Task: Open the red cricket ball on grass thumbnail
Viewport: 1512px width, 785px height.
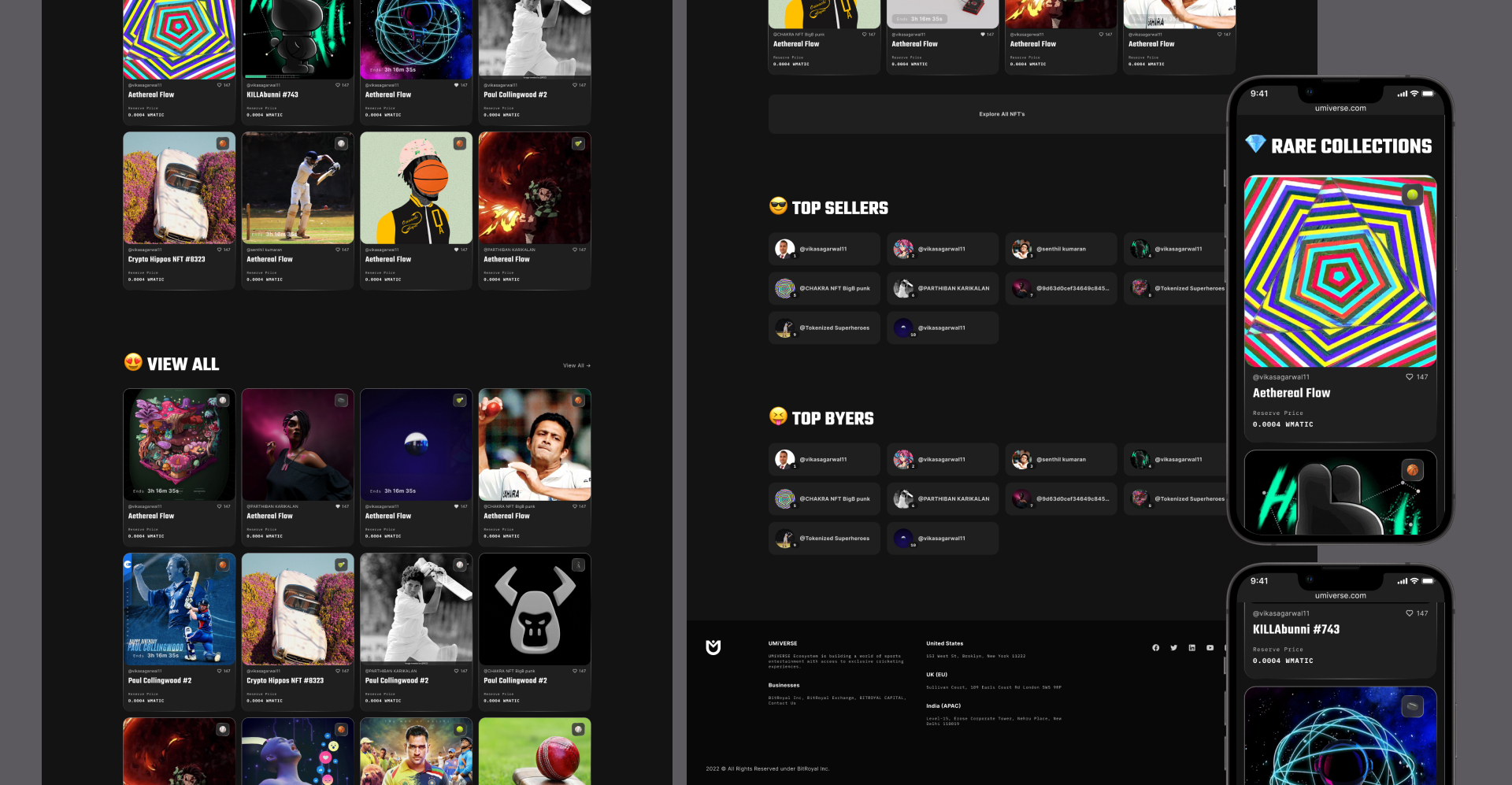Action: click(535, 751)
